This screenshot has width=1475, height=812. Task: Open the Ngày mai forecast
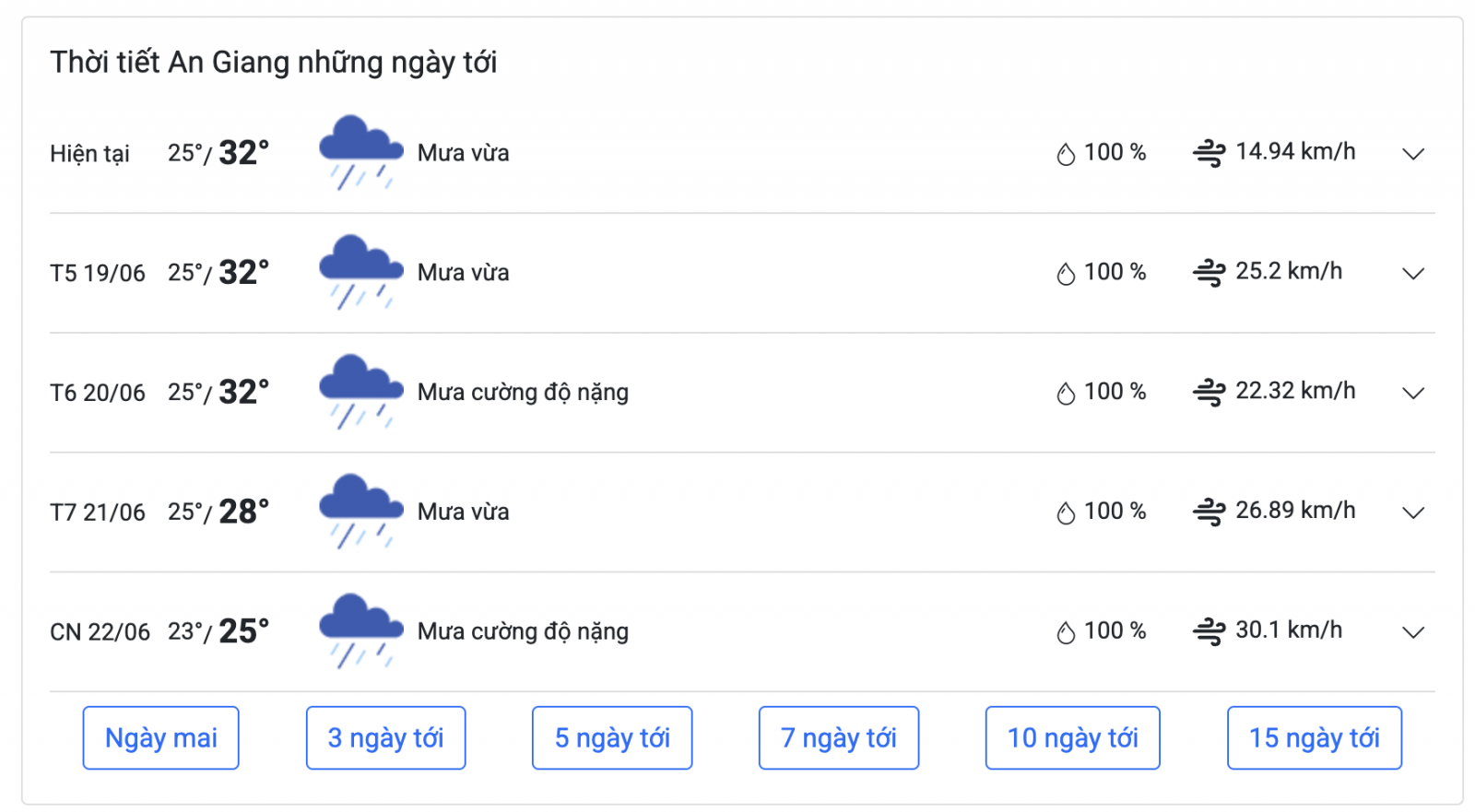pos(161,738)
